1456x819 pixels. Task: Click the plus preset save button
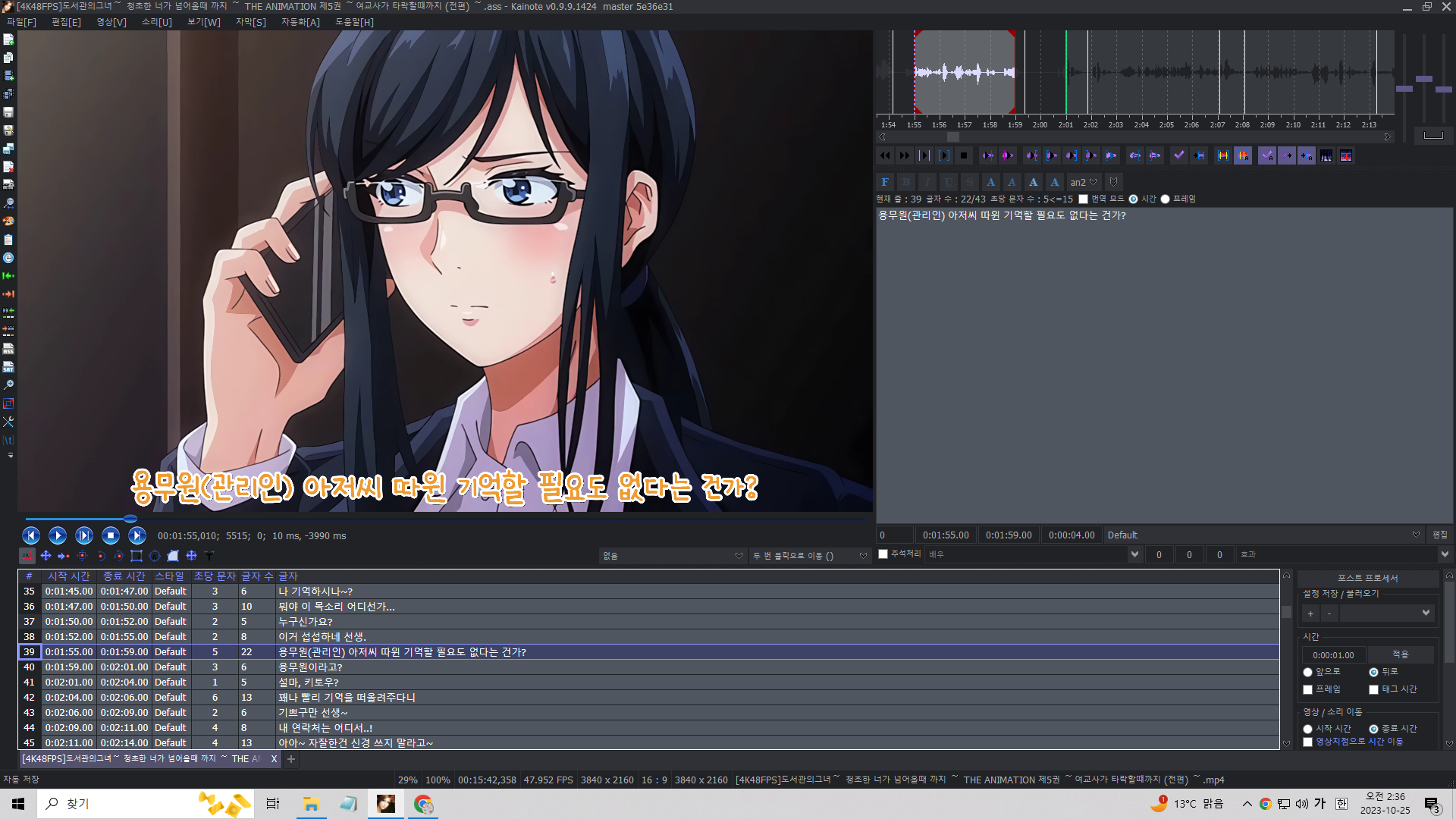[x=1310, y=613]
